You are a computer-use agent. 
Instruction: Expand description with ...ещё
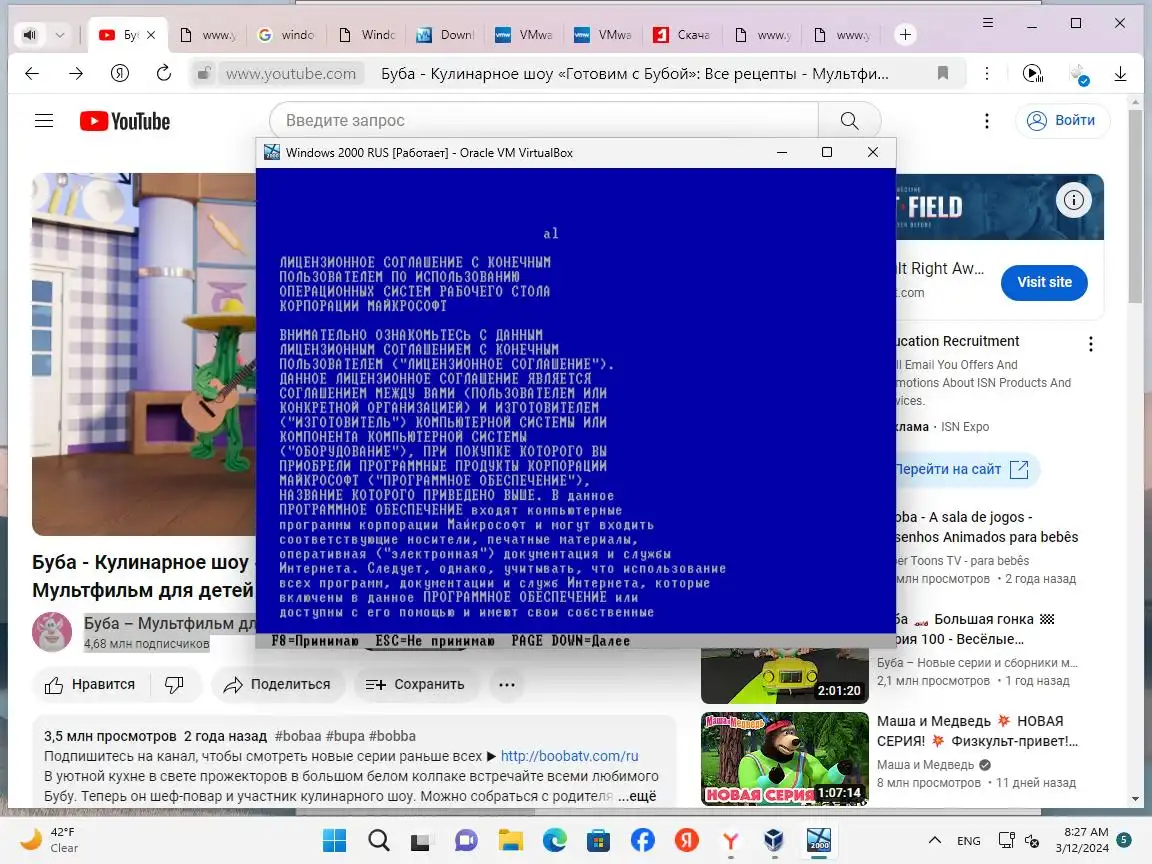[636, 796]
